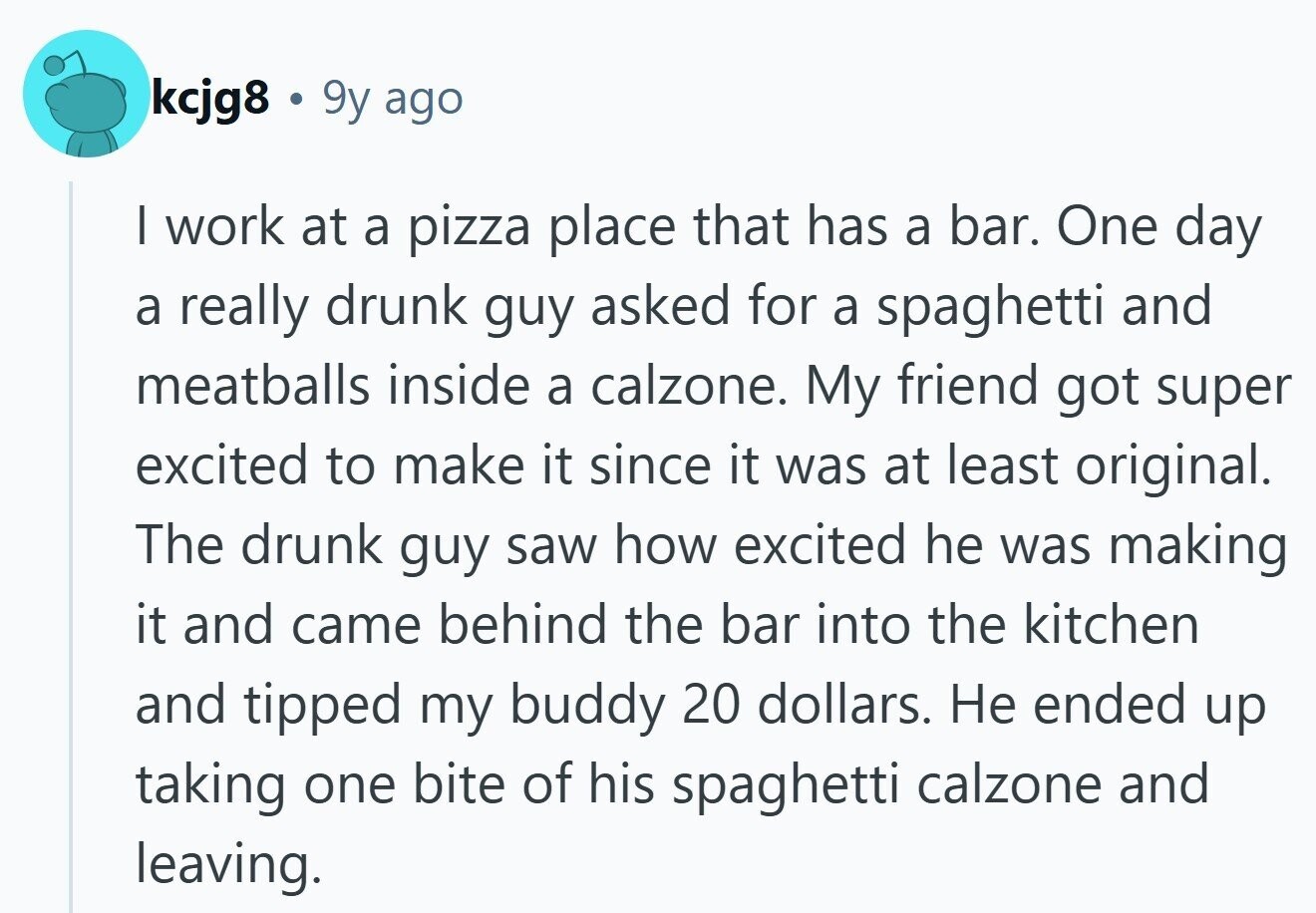The width and height of the screenshot is (1316, 913).
Task: Click the words "My friend got super"
Action: click(x=1048, y=387)
